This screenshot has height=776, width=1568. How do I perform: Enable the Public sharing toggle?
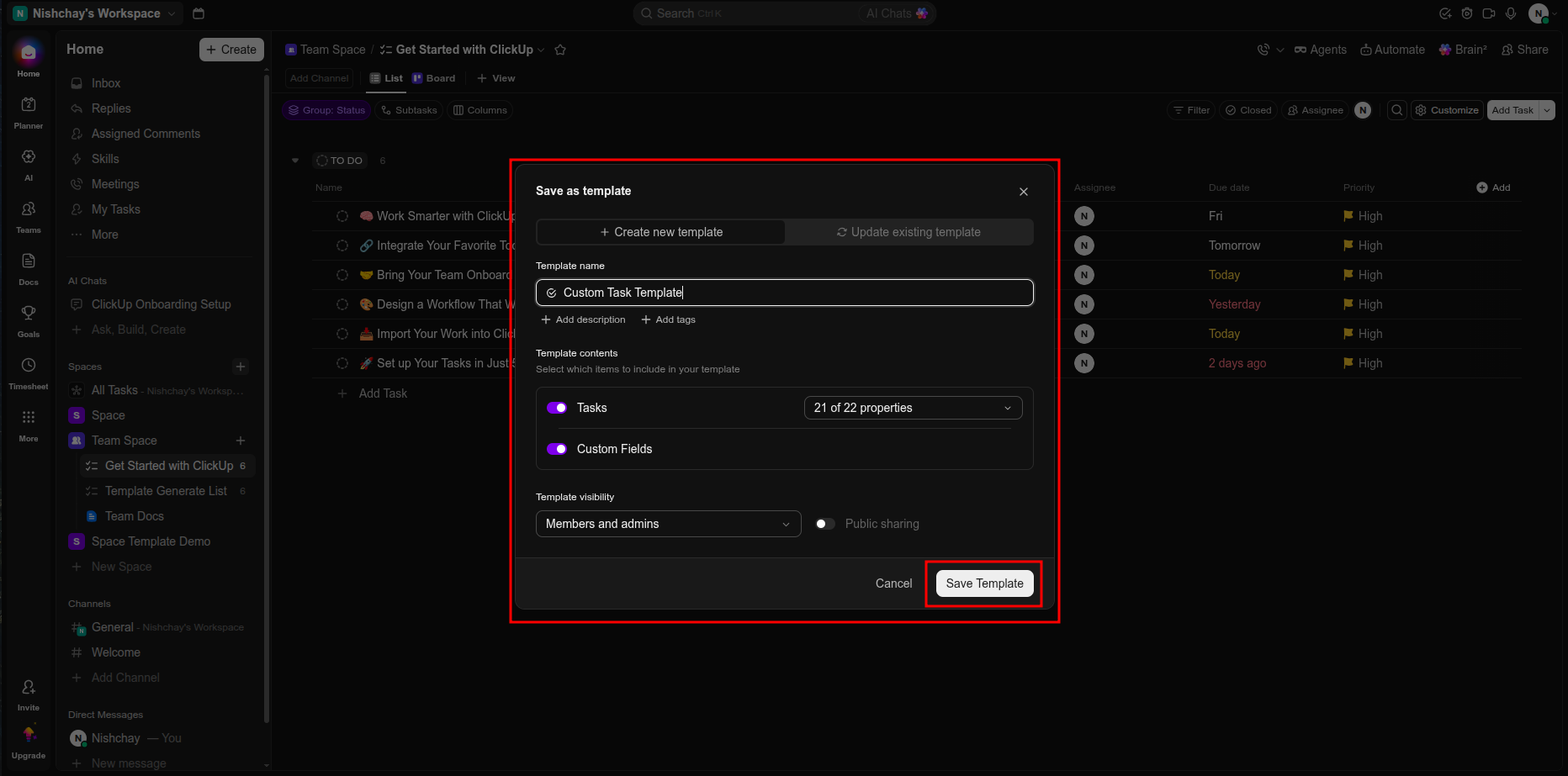825,524
